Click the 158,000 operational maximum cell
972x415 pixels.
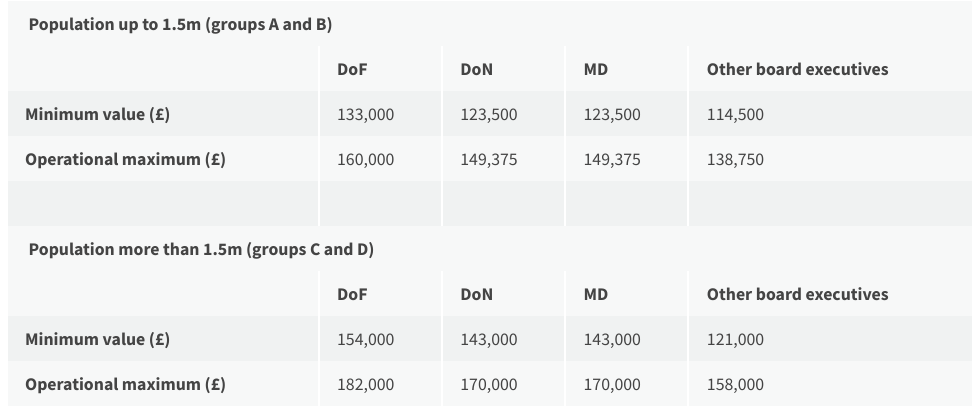tap(735, 385)
